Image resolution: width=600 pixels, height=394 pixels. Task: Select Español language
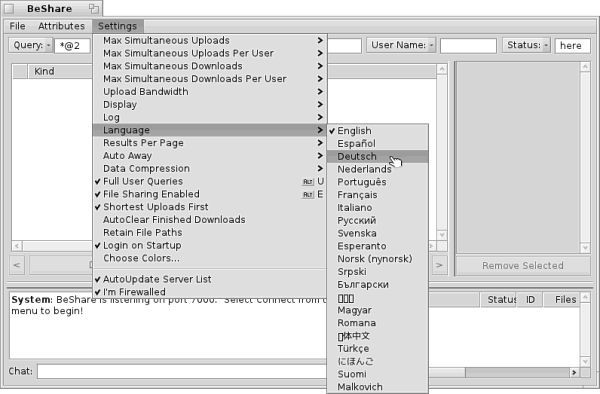[377, 143]
